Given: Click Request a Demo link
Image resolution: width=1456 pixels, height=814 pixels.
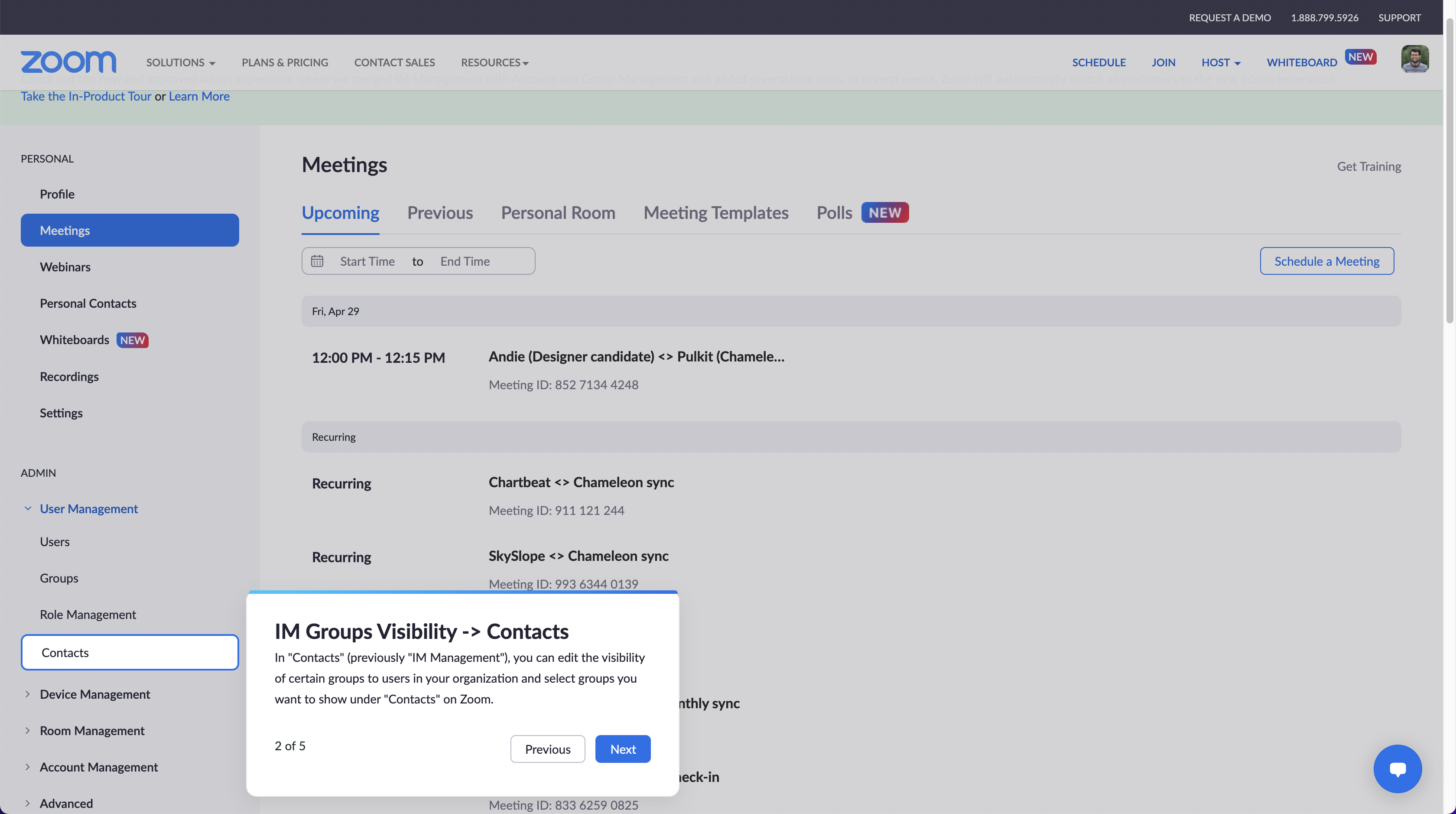Looking at the screenshot, I should pos(1229,17).
